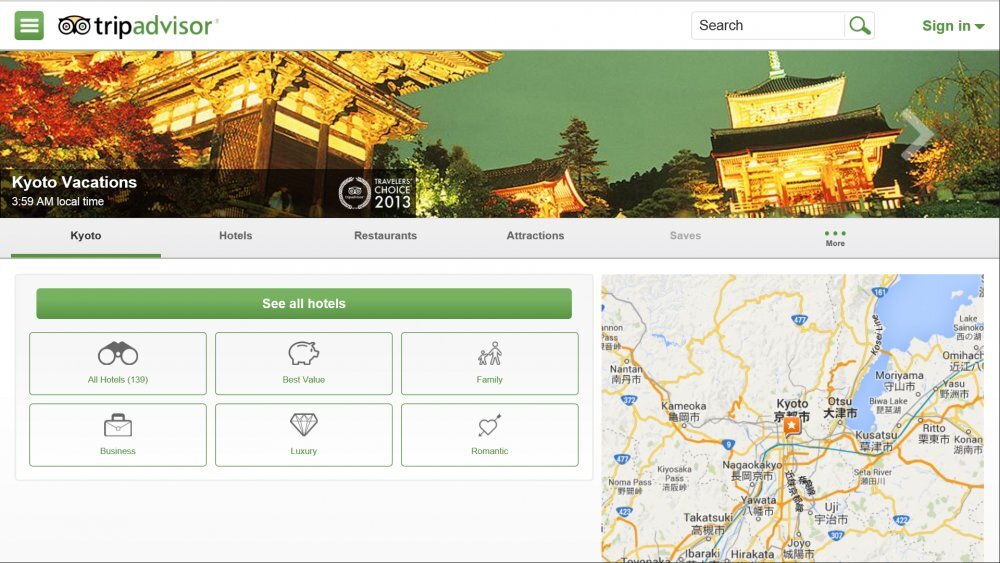Click the orange star map marker
This screenshot has height=563, width=1000.
[791, 425]
